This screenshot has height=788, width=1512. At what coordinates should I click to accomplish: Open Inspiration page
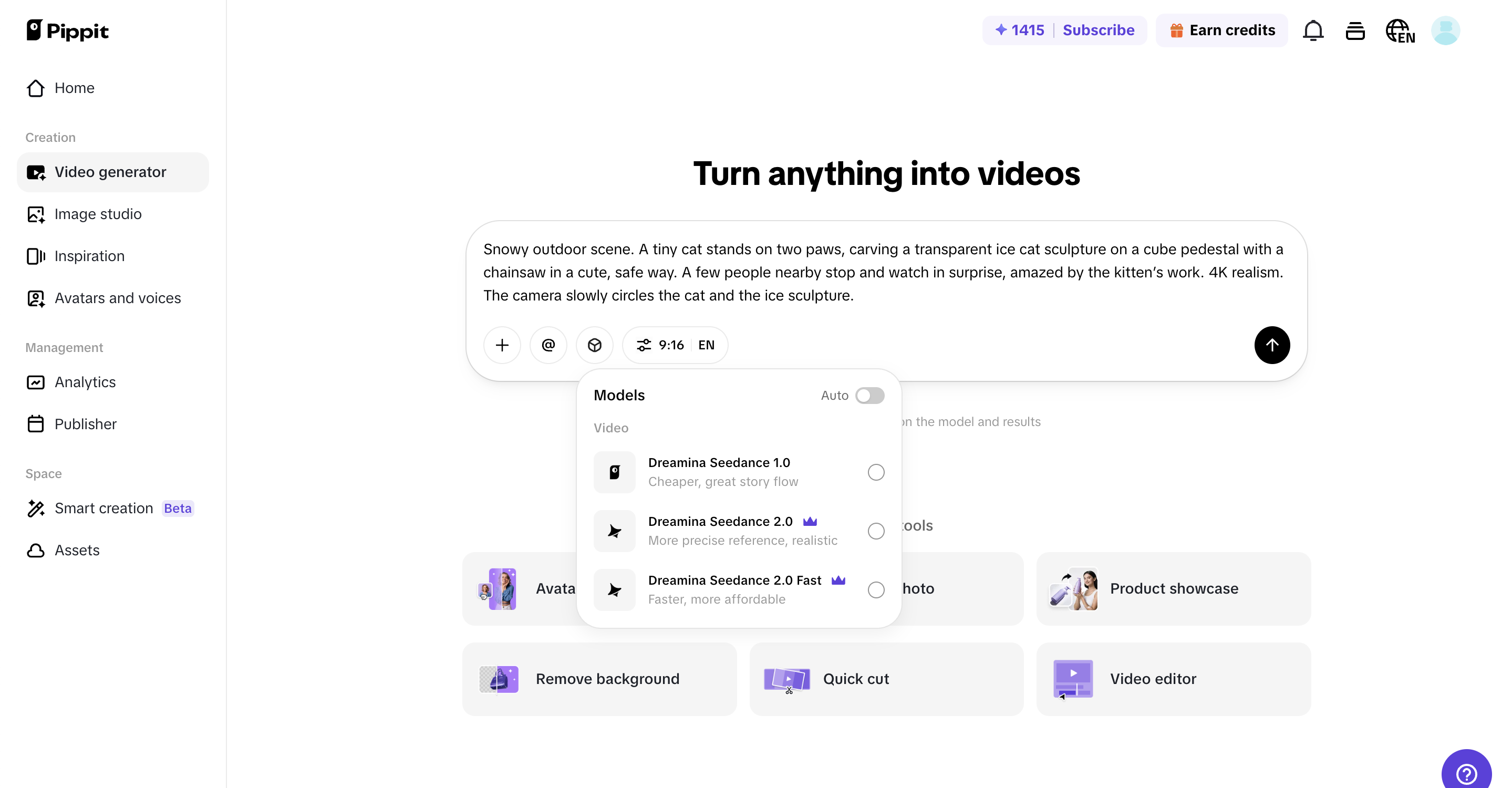(113, 256)
